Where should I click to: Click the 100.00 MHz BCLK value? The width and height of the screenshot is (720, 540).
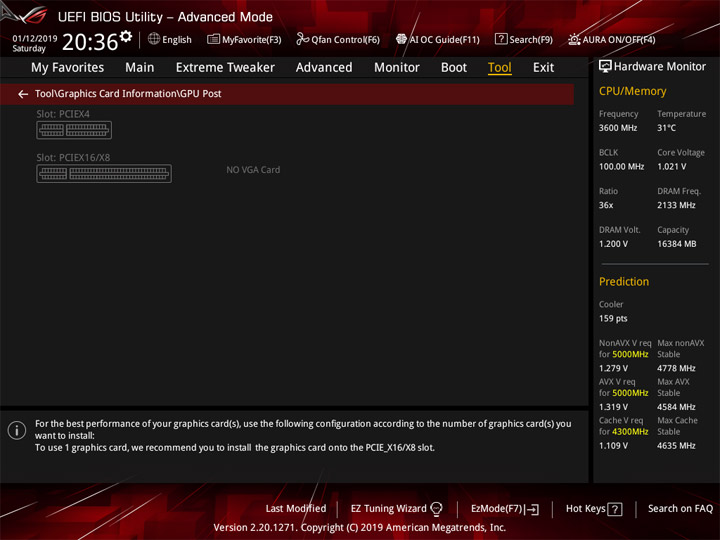621,167
